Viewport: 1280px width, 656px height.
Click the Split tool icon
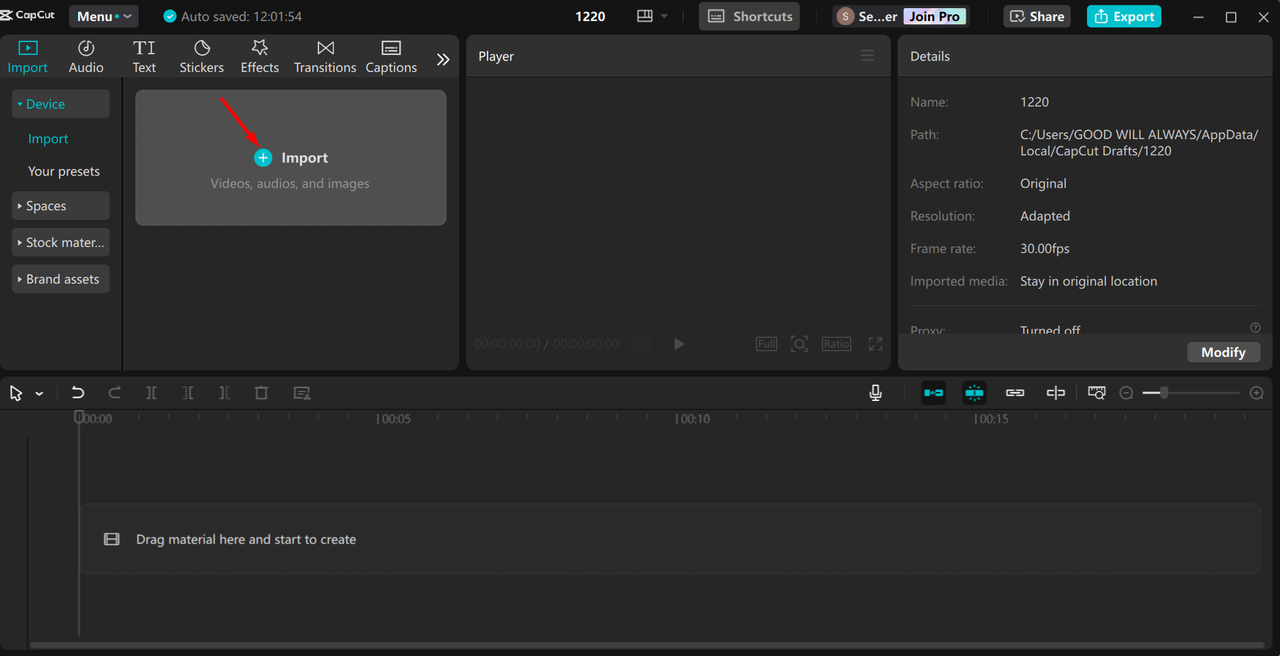pos(151,393)
